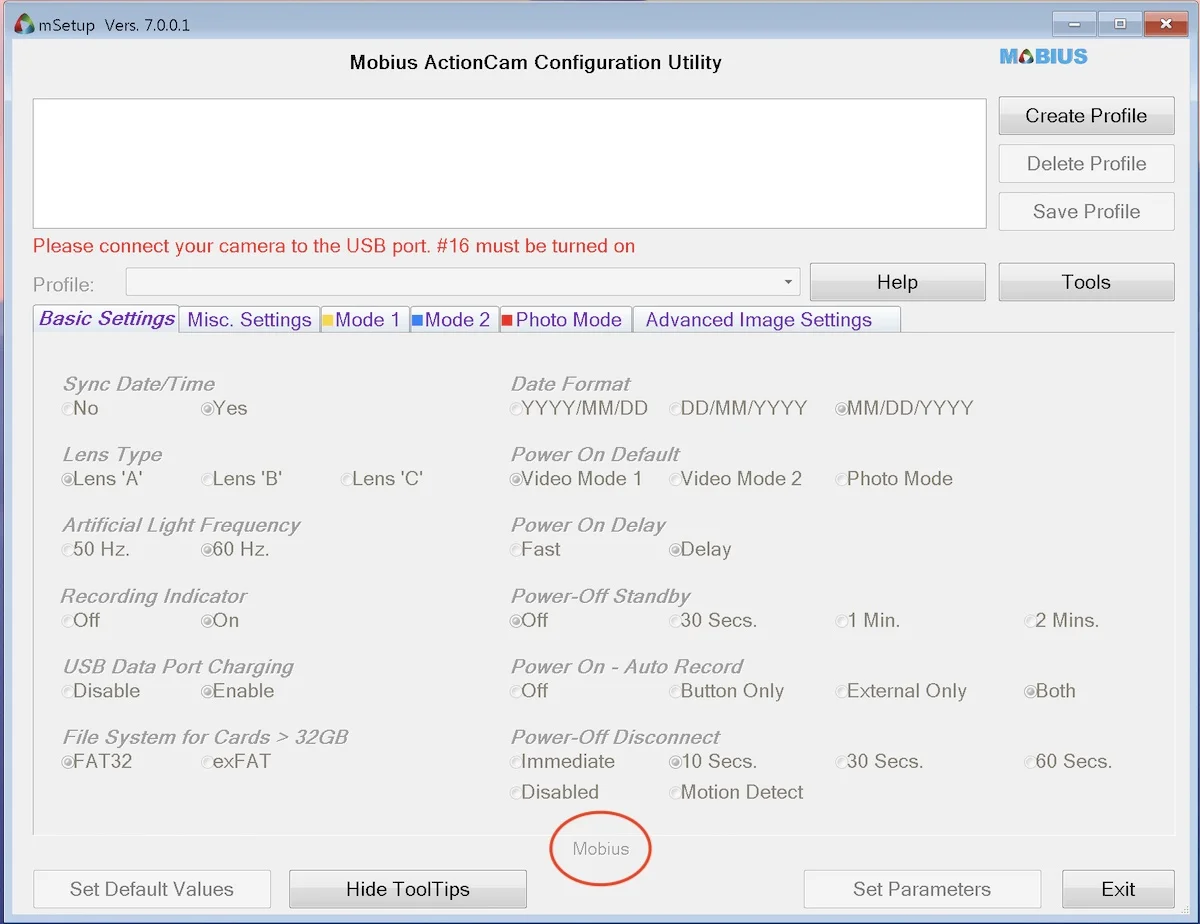Open the Advanced Image Settings tab
The image size is (1200, 924).
[x=767, y=320]
